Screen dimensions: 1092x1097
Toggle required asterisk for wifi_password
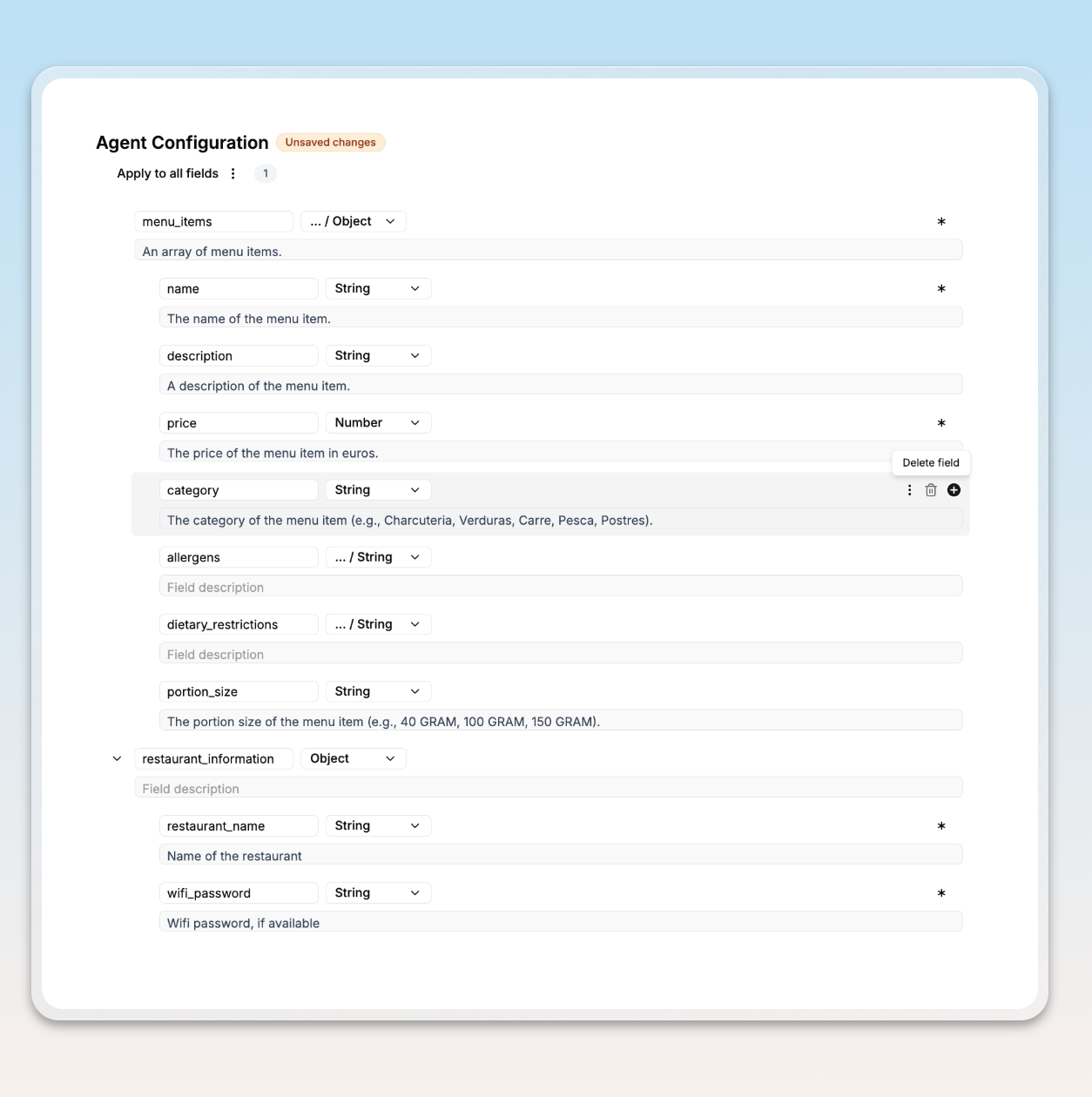point(941,893)
